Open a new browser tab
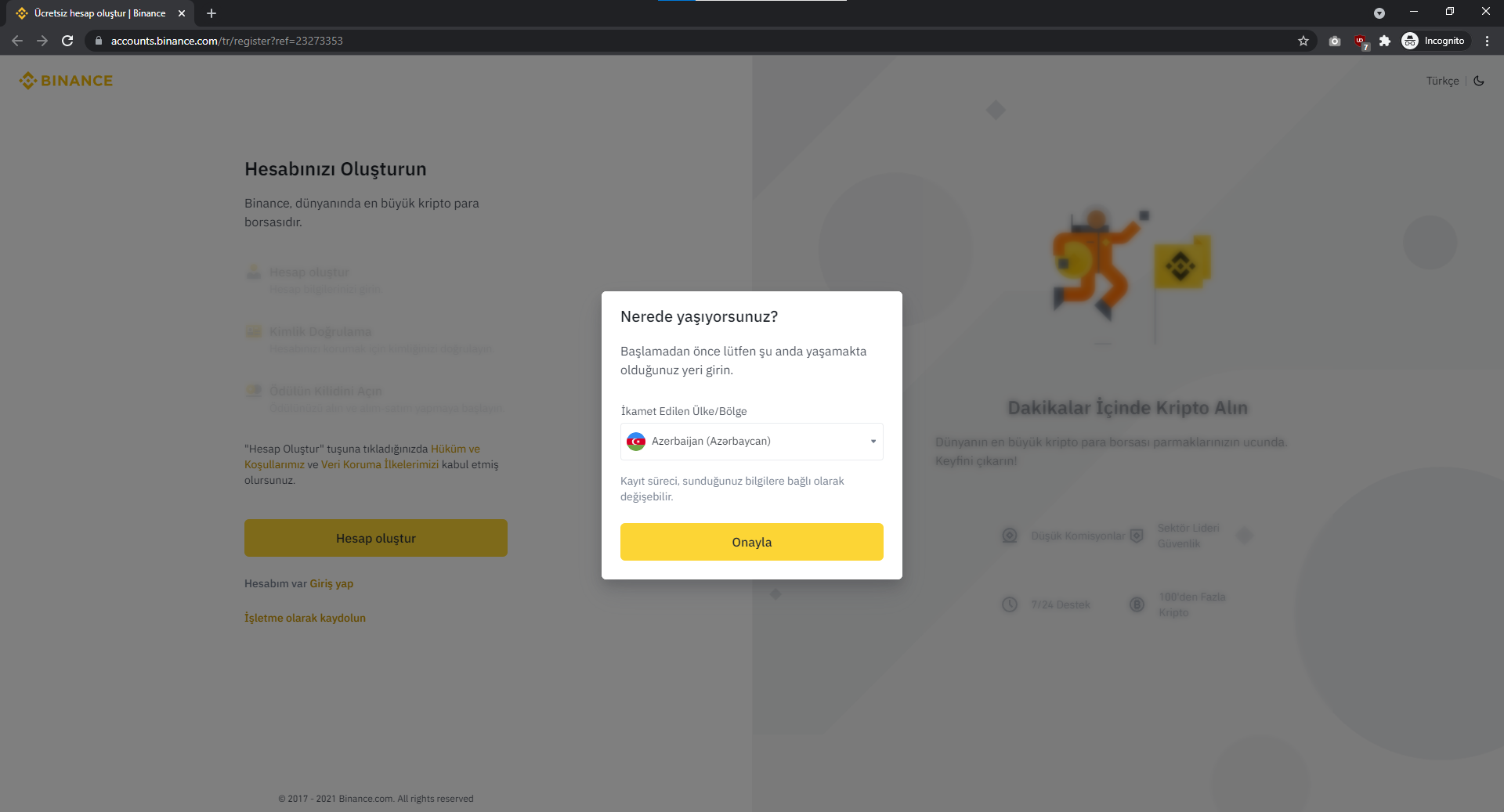 211,13
